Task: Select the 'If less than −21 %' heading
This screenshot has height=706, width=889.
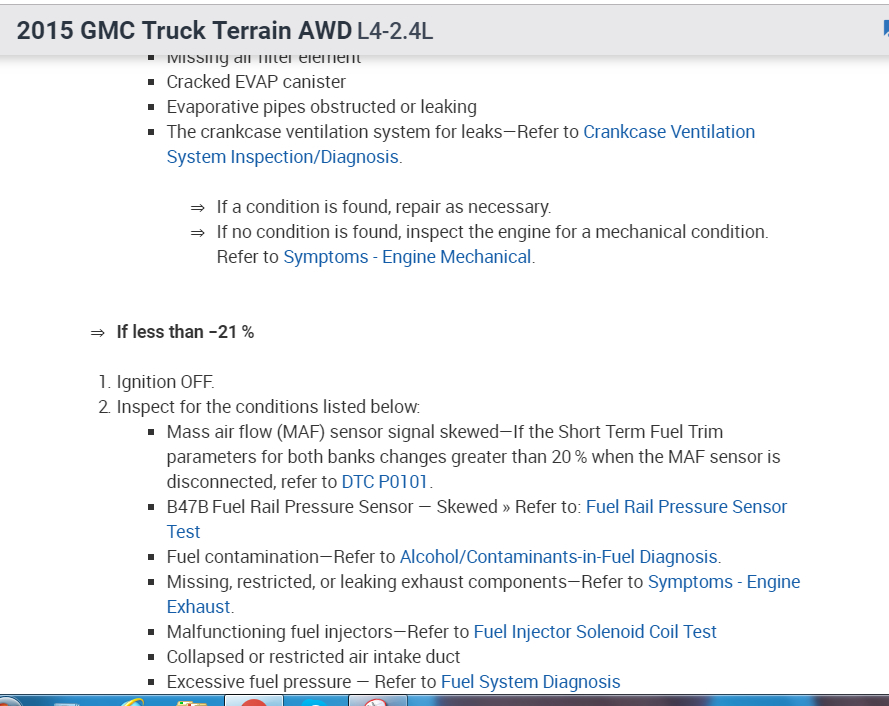Action: (x=185, y=332)
